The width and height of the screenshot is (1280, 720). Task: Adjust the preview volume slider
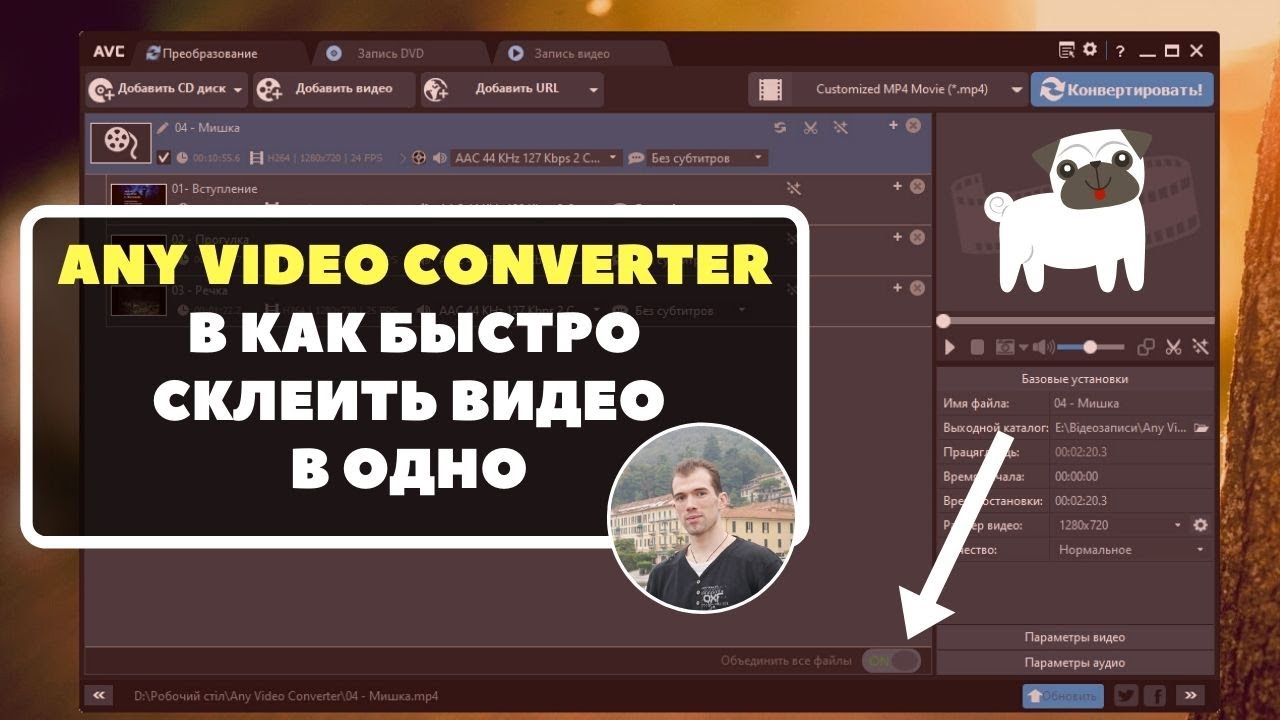tap(1090, 347)
